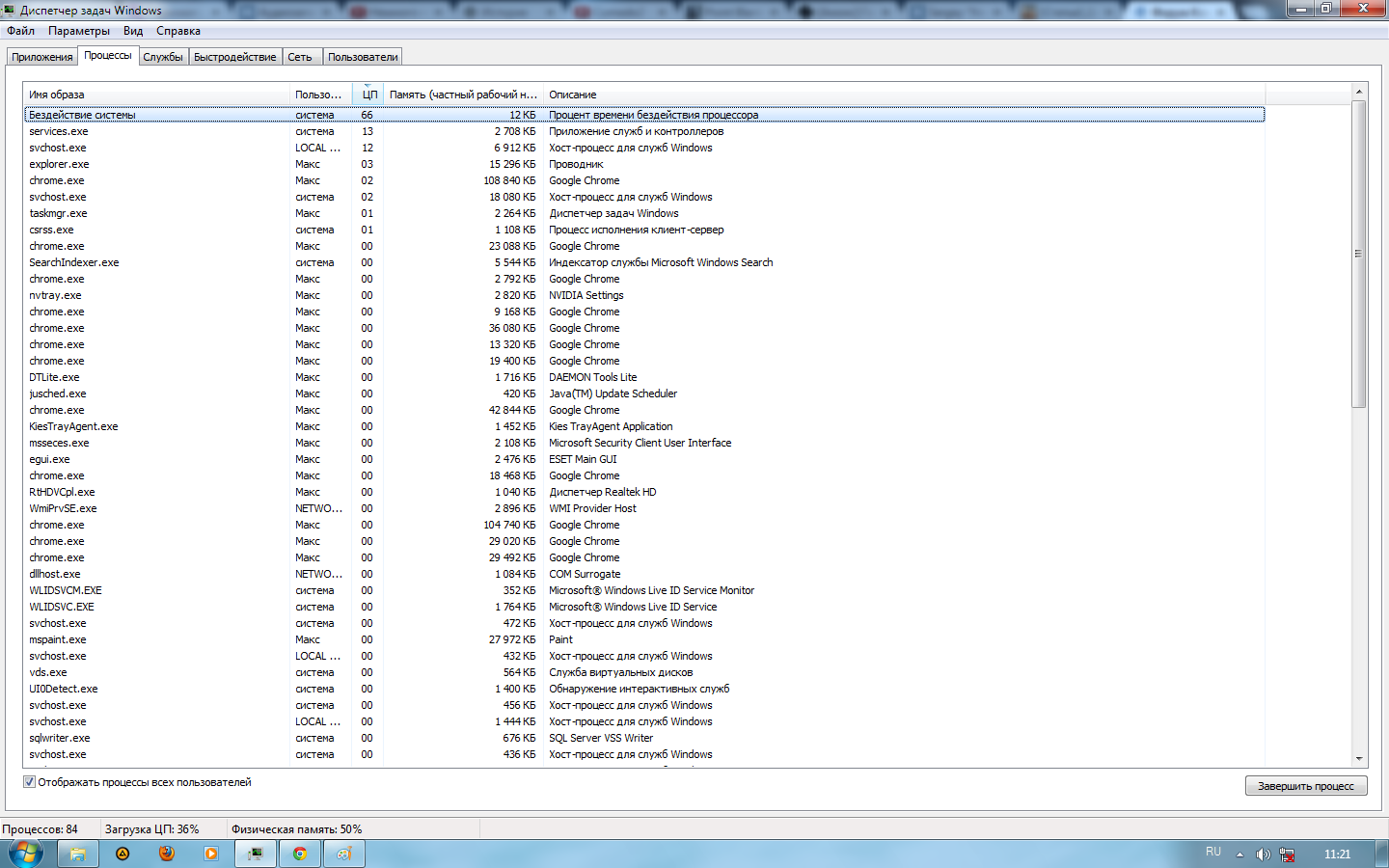Sort by the Пользо… user column header
The image size is (1389, 868).
pos(320,95)
